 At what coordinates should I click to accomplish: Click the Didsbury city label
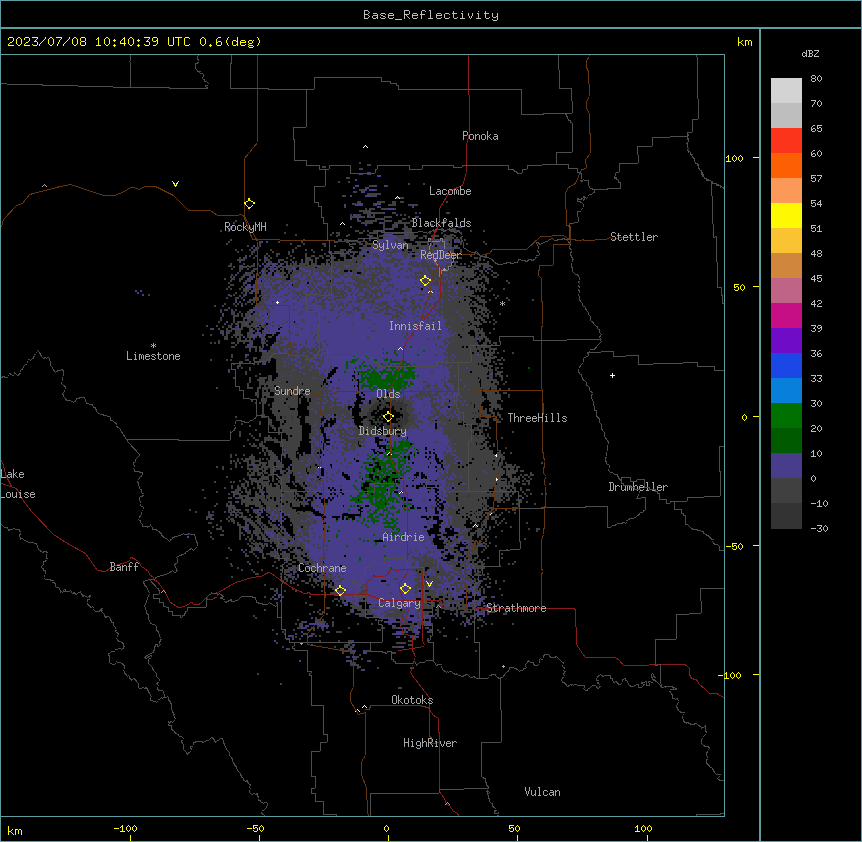coord(383,431)
